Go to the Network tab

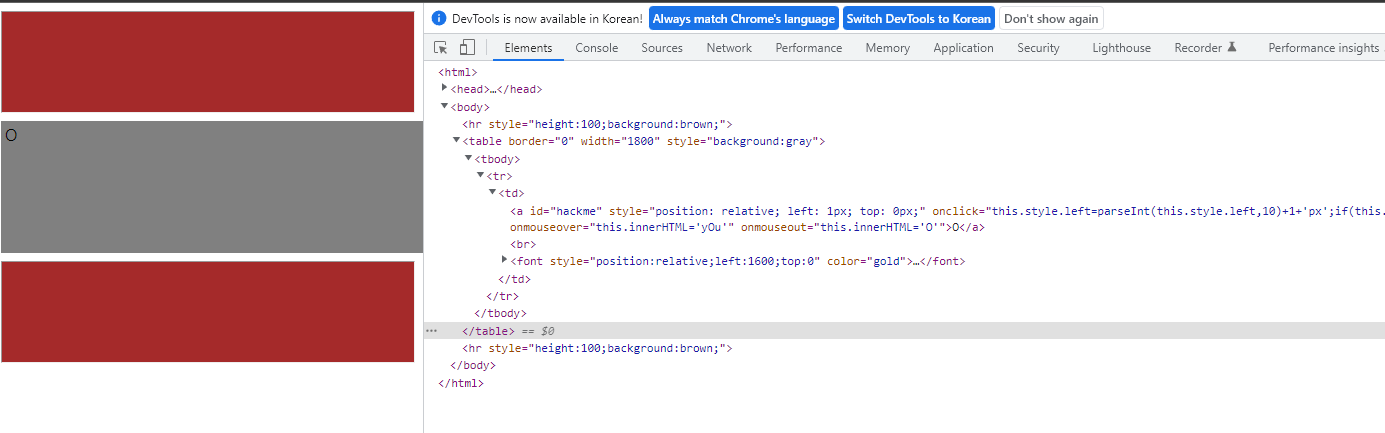[729, 48]
